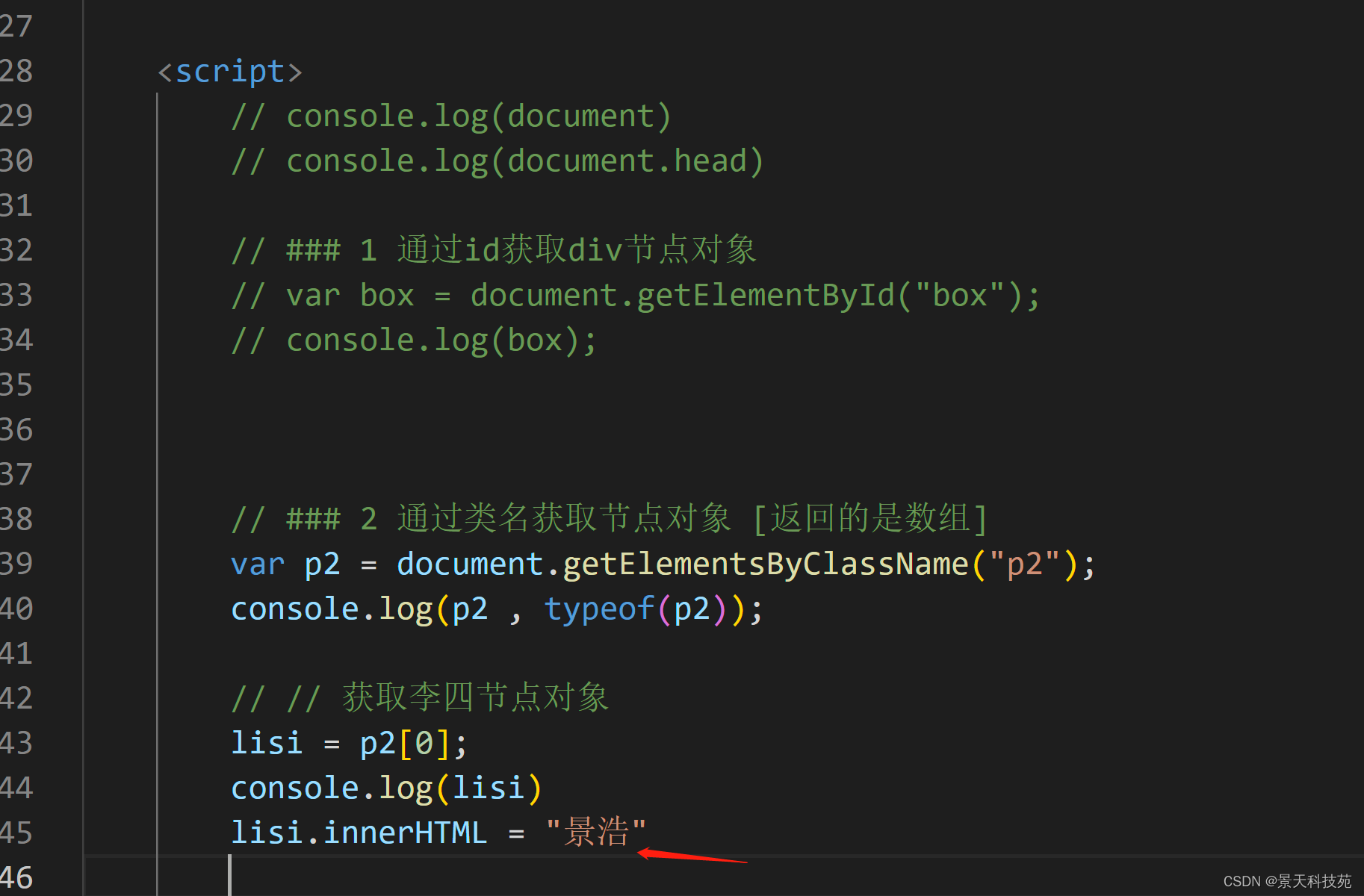Click the comment 'console.log(box);' on line 34
The height and width of the screenshot is (896, 1364).
[414, 340]
